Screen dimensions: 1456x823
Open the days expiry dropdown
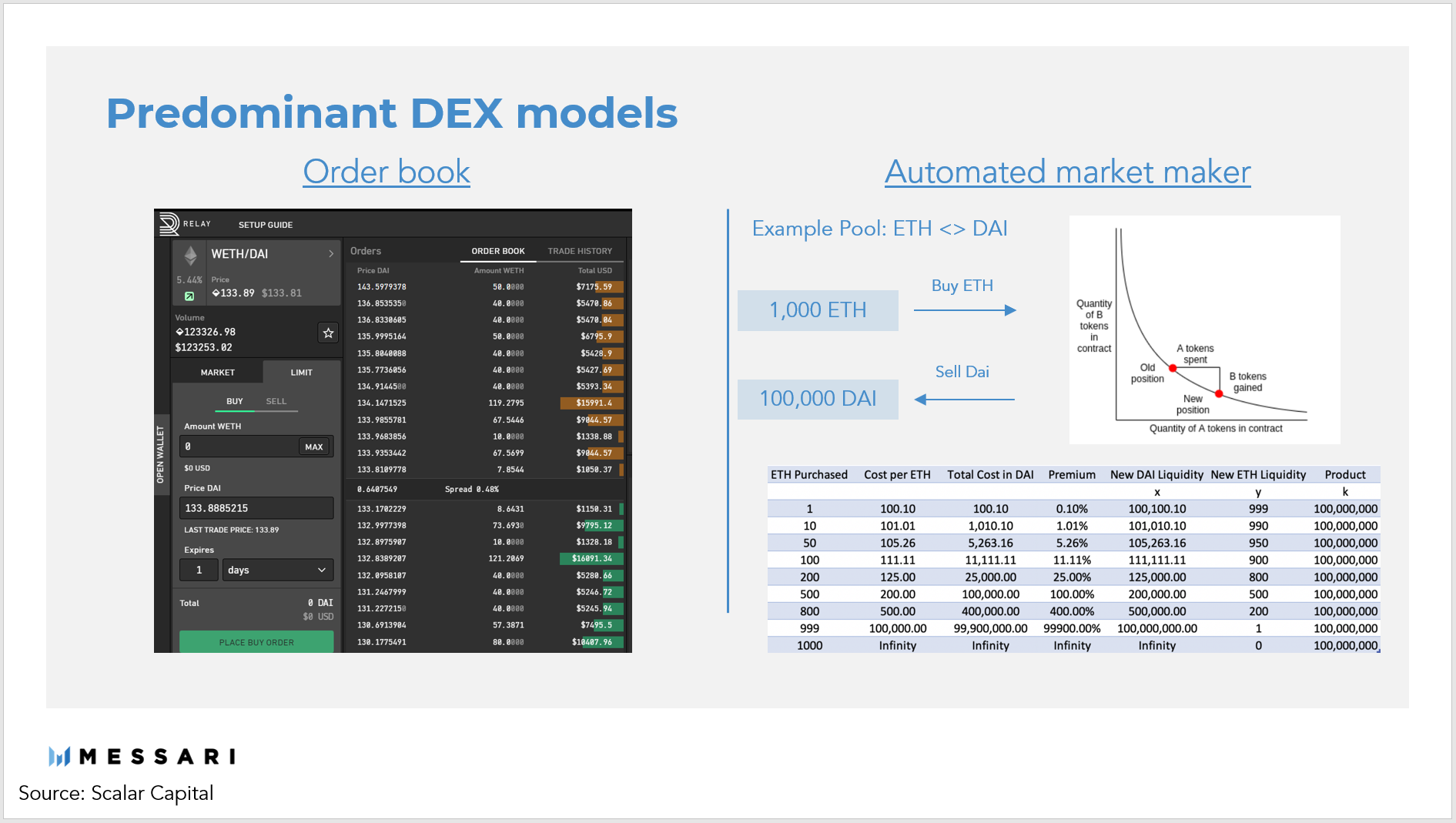(277, 570)
